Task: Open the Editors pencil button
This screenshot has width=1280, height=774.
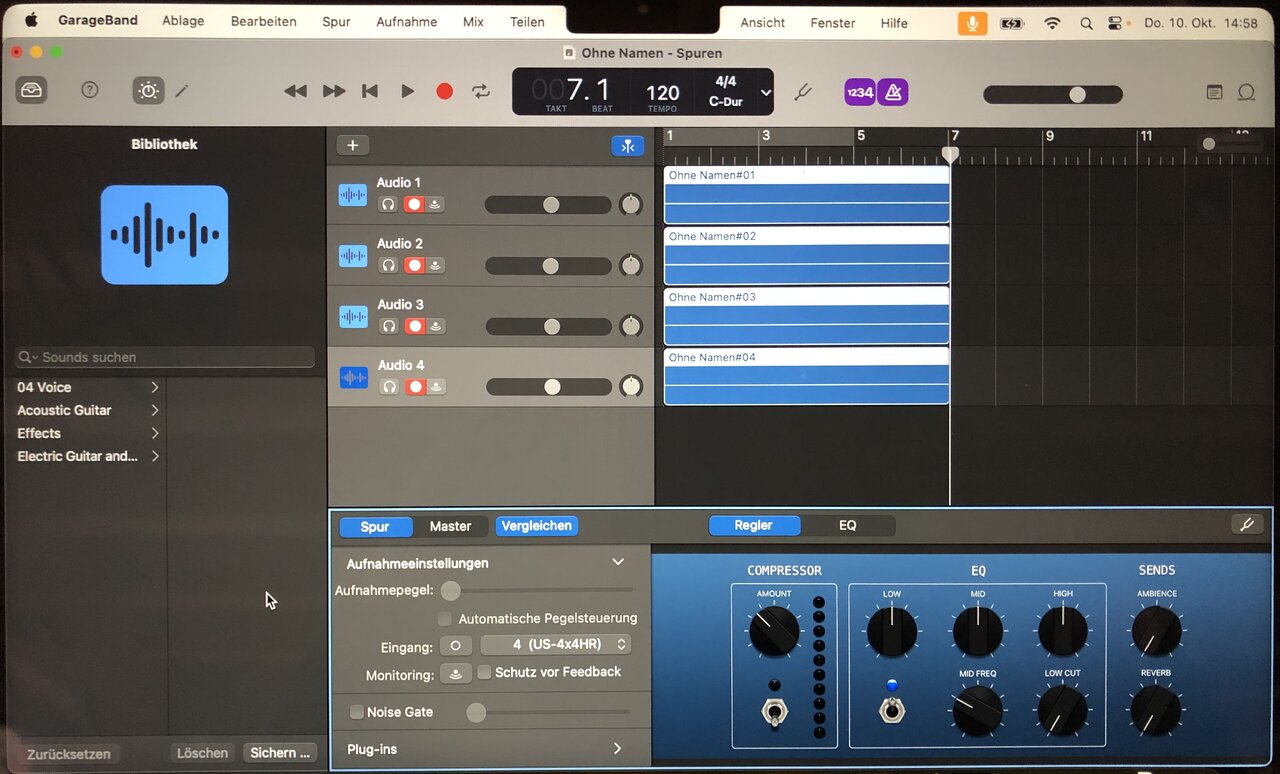Action: click(x=182, y=91)
